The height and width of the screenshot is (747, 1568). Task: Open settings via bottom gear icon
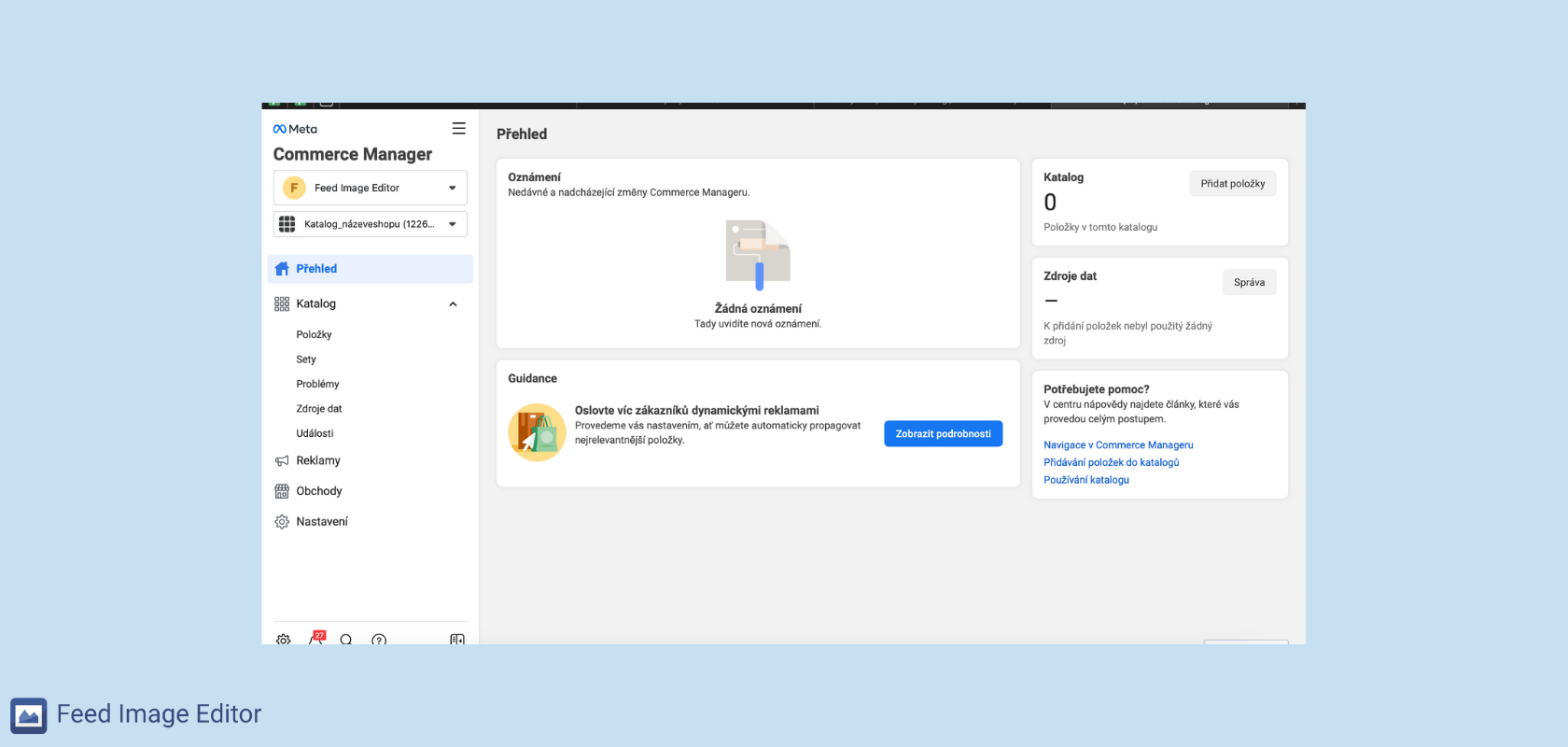(284, 640)
